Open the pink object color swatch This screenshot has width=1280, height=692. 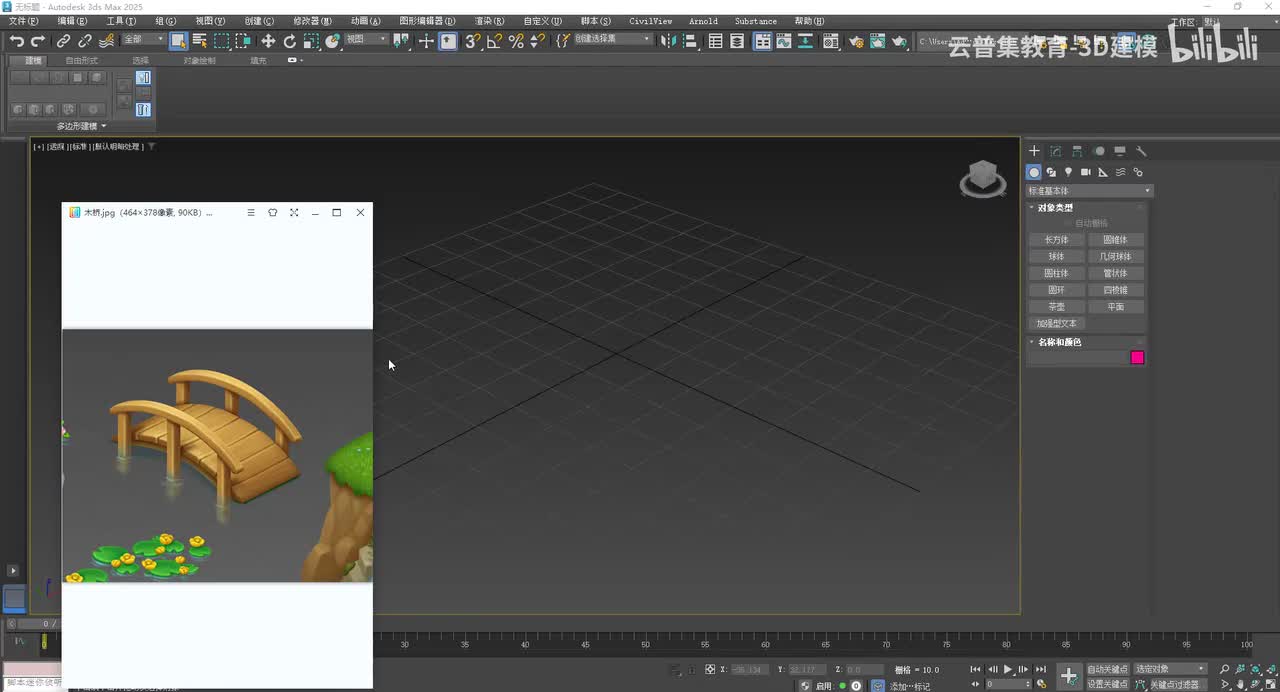click(x=1137, y=358)
